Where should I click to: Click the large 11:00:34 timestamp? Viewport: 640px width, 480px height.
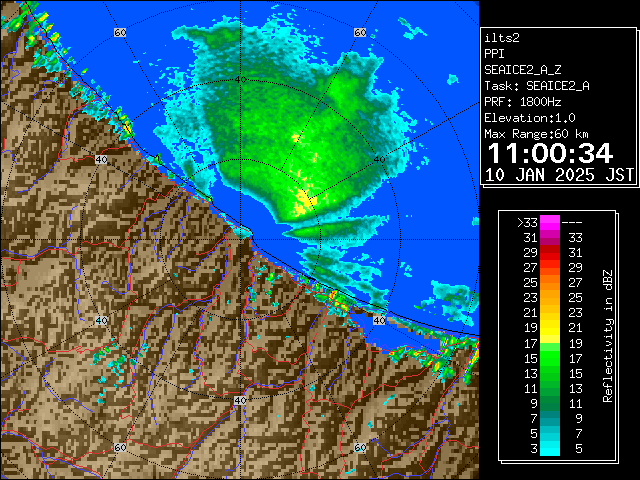(550, 153)
